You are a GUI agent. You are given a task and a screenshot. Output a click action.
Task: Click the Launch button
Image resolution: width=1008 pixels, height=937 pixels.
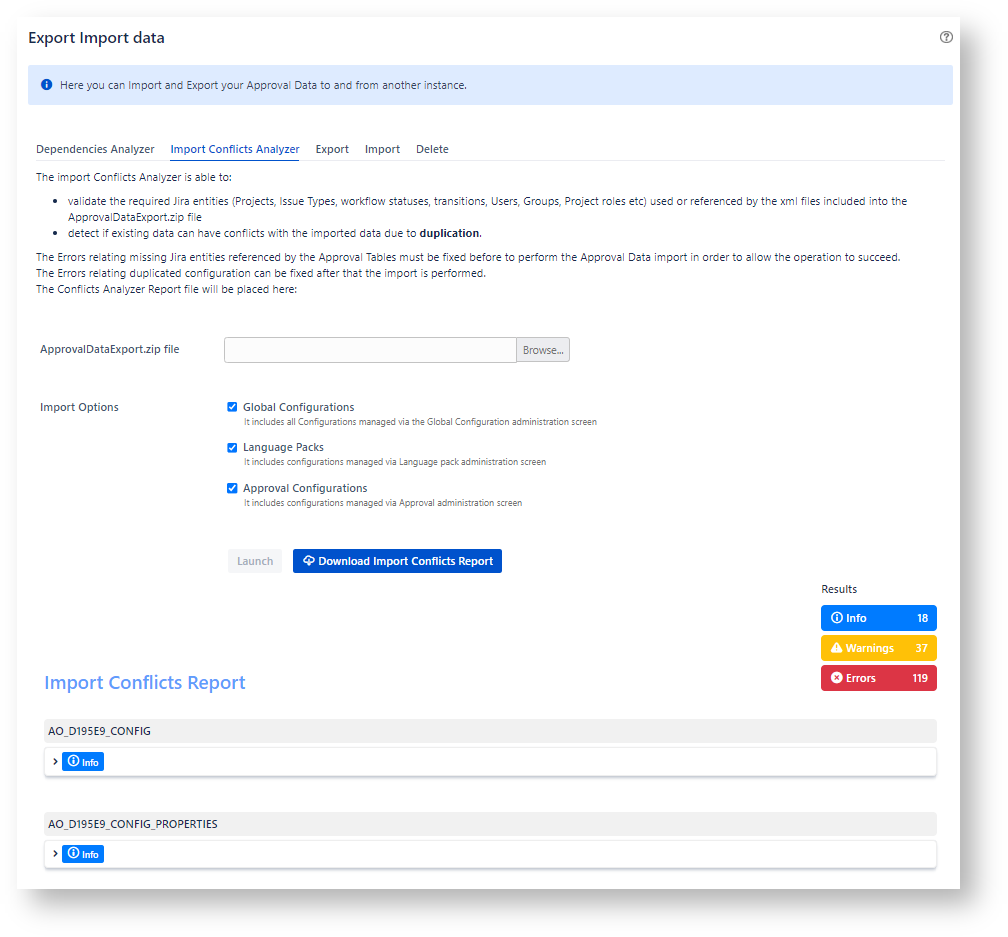click(255, 561)
